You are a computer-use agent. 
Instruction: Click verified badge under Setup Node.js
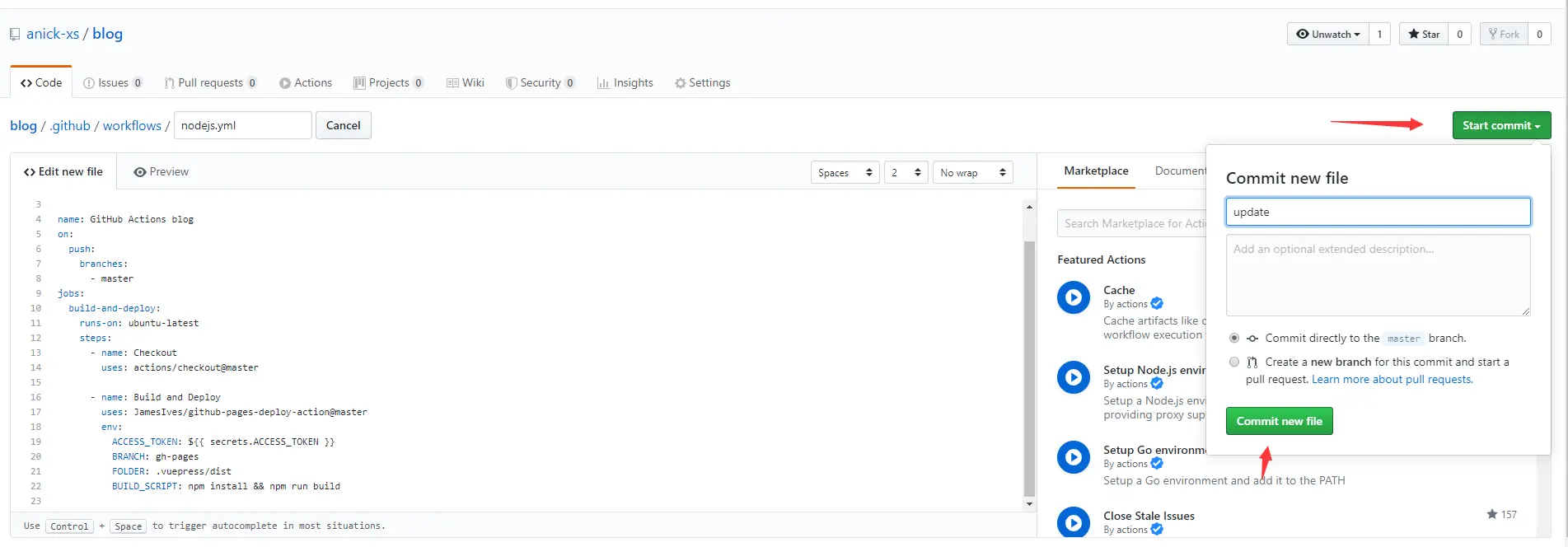tap(1157, 384)
